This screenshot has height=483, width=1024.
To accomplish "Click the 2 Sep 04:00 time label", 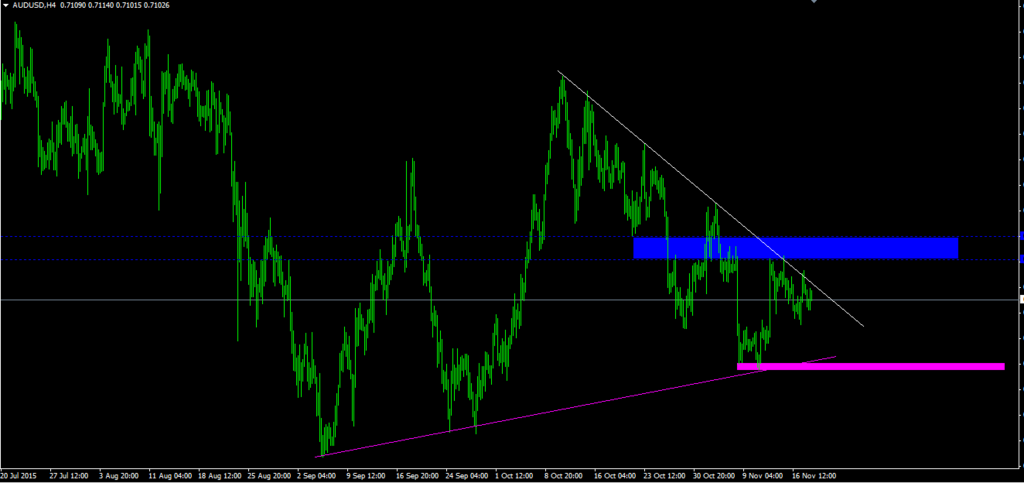I will (x=316, y=476).
